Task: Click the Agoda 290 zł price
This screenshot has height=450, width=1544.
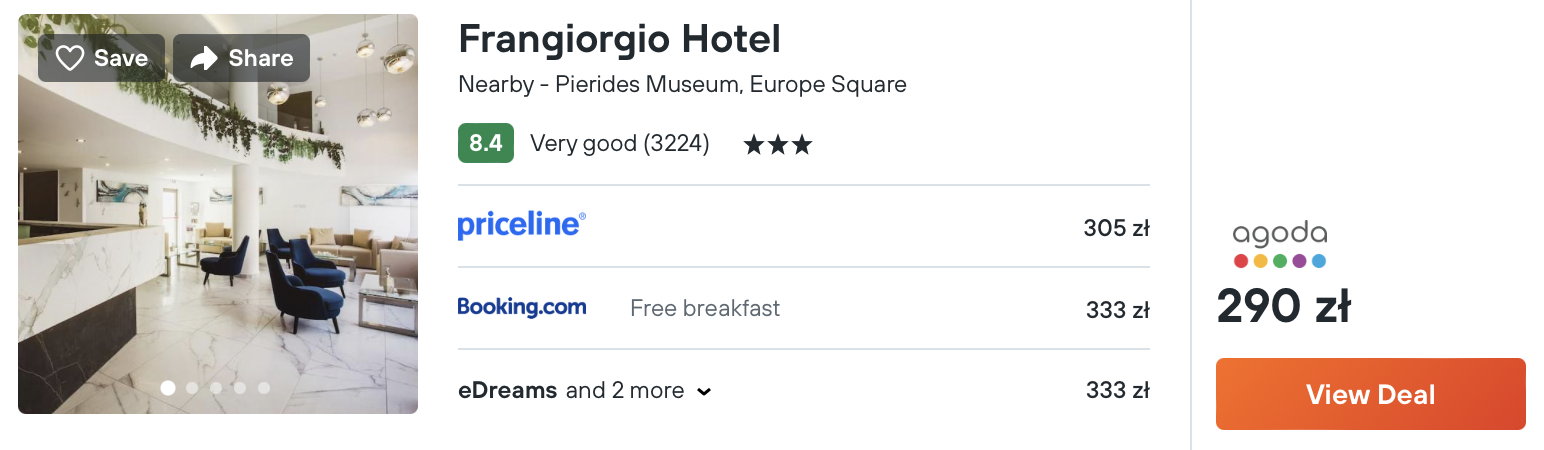Action: point(1283,306)
